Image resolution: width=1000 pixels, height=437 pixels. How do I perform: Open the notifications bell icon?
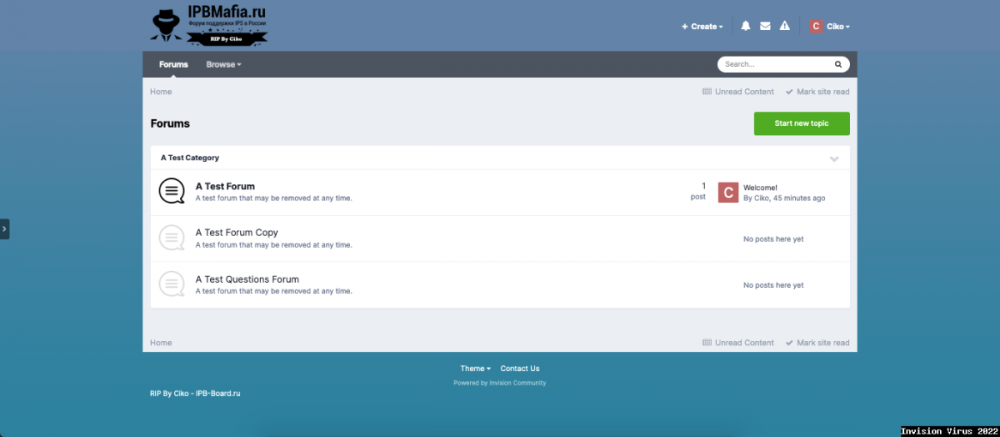[745, 26]
